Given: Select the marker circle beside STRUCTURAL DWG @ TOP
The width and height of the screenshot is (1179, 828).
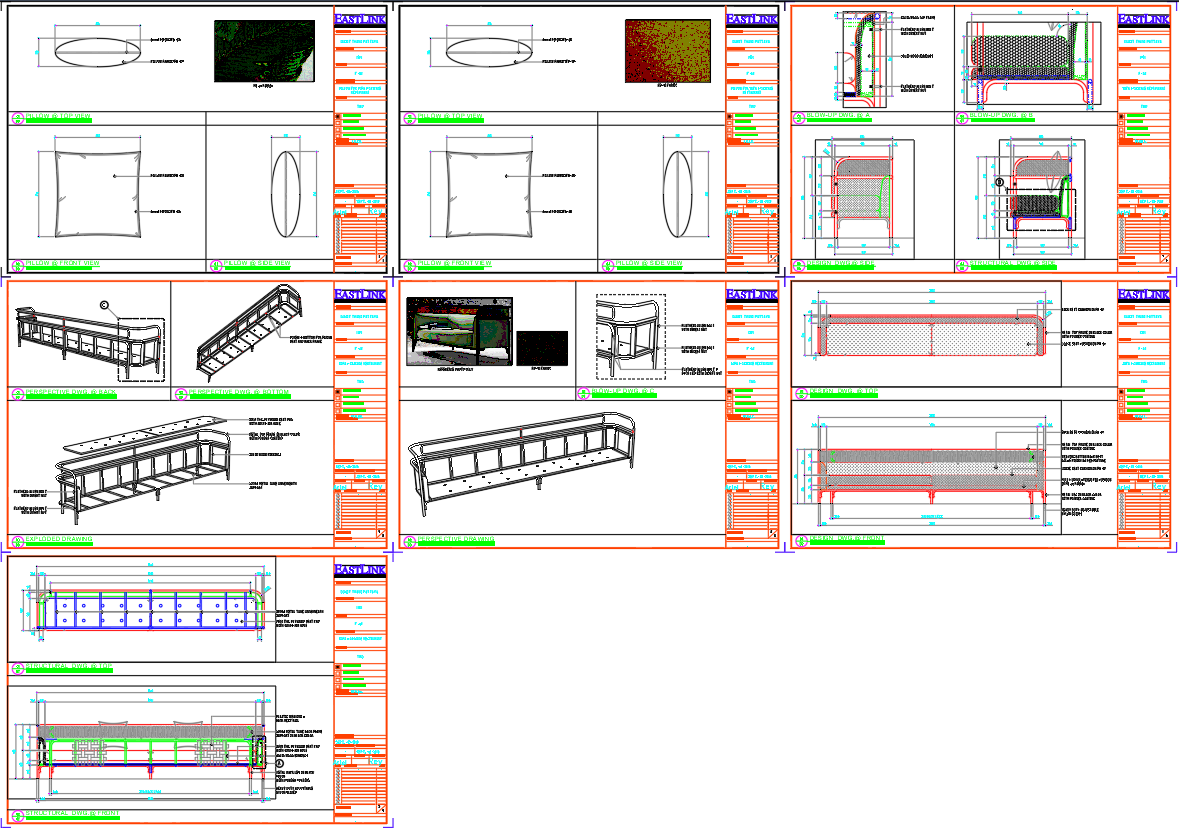Looking at the screenshot, I should tap(15, 665).
